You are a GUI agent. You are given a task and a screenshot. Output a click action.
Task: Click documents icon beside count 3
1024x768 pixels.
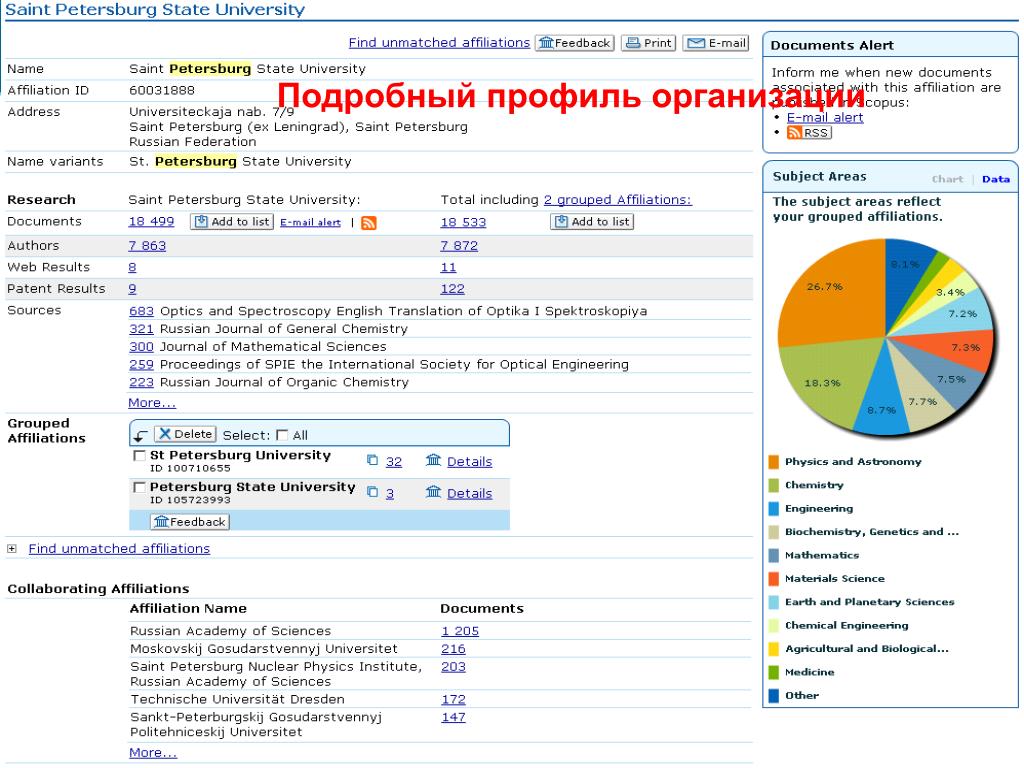pos(372,492)
